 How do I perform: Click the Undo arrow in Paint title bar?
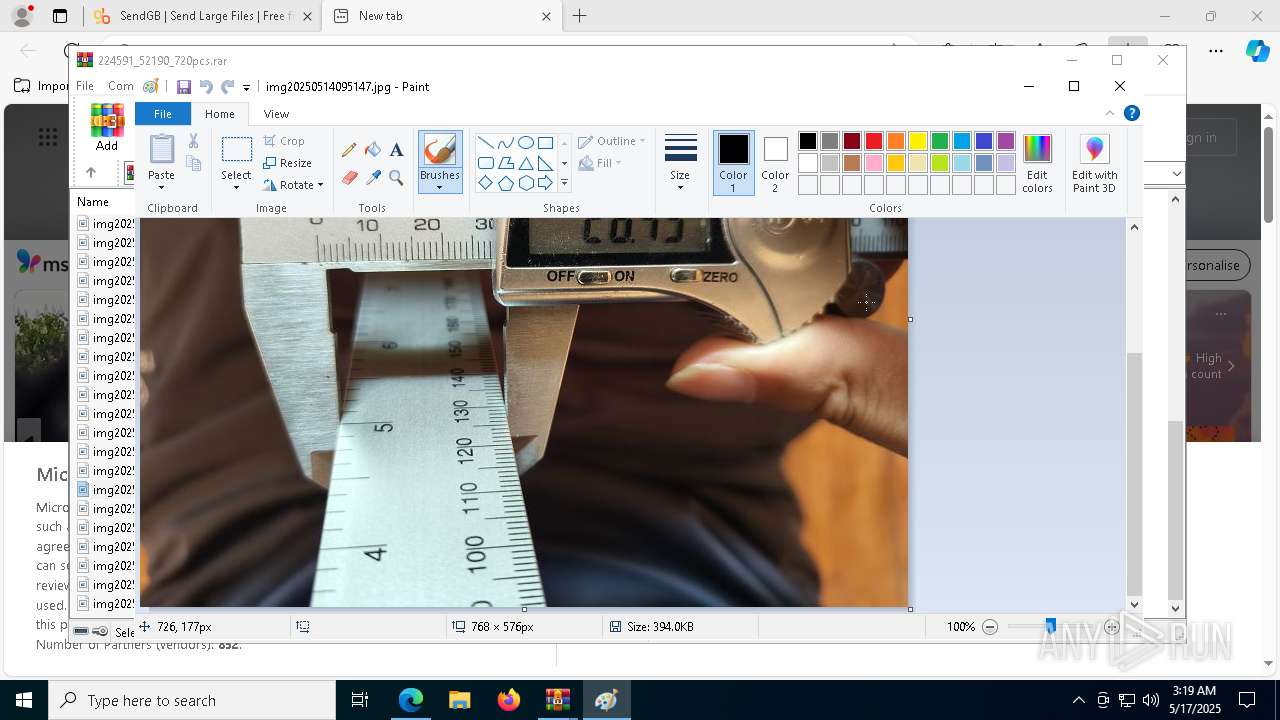tap(206, 87)
